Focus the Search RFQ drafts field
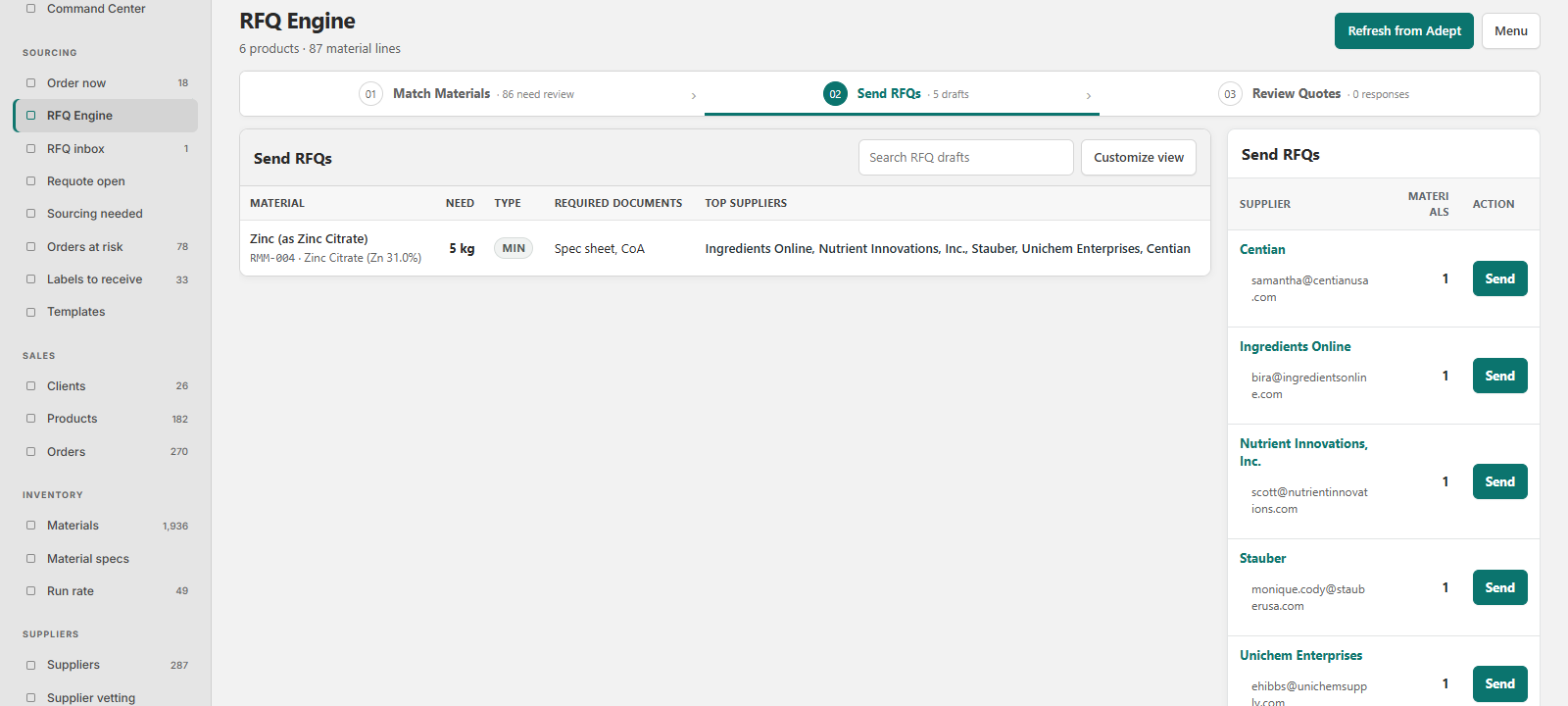The width and height of the screenshot is (1568, 706). [966, 158]
